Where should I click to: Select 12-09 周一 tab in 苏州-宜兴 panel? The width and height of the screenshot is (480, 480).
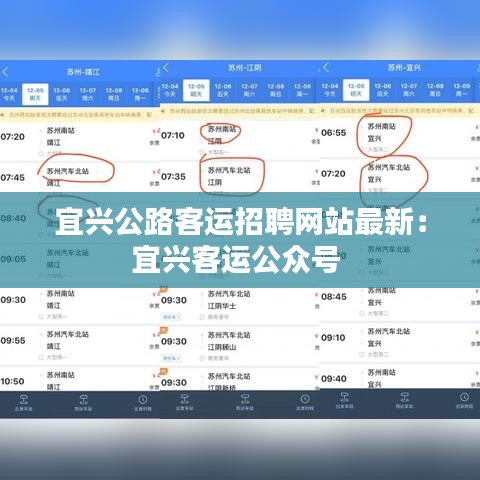click(462, 90)
